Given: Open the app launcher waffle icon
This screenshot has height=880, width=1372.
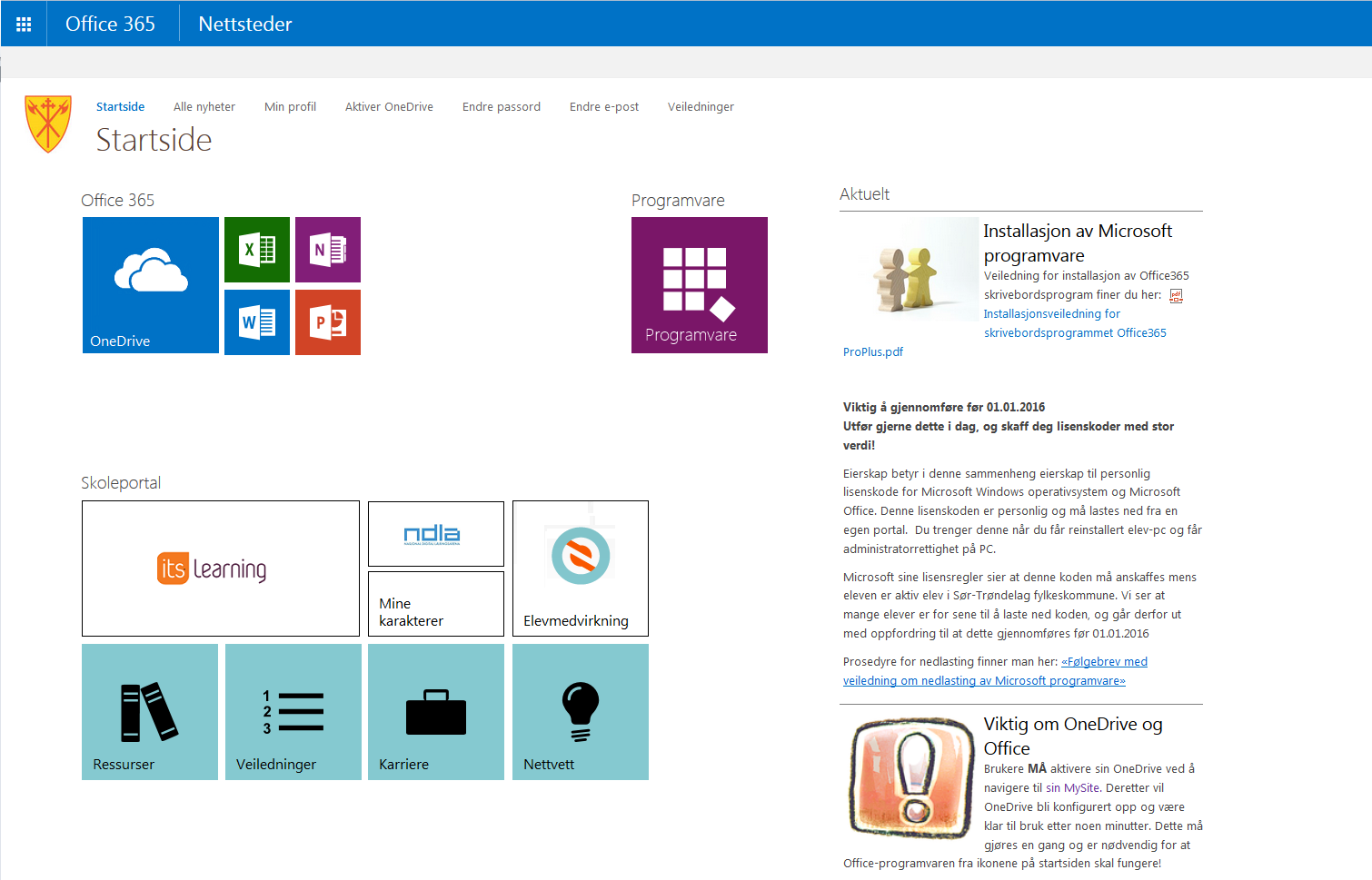Looking at the screenshot, I should (24, 24).
